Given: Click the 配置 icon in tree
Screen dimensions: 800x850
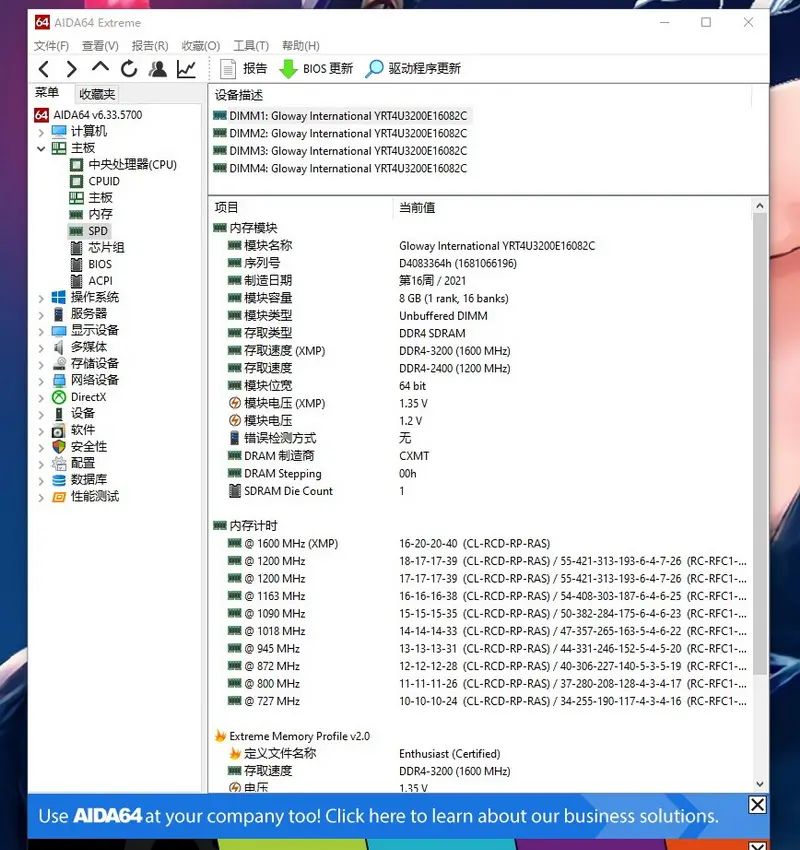Looking at the screenshot, I should 59,463.
